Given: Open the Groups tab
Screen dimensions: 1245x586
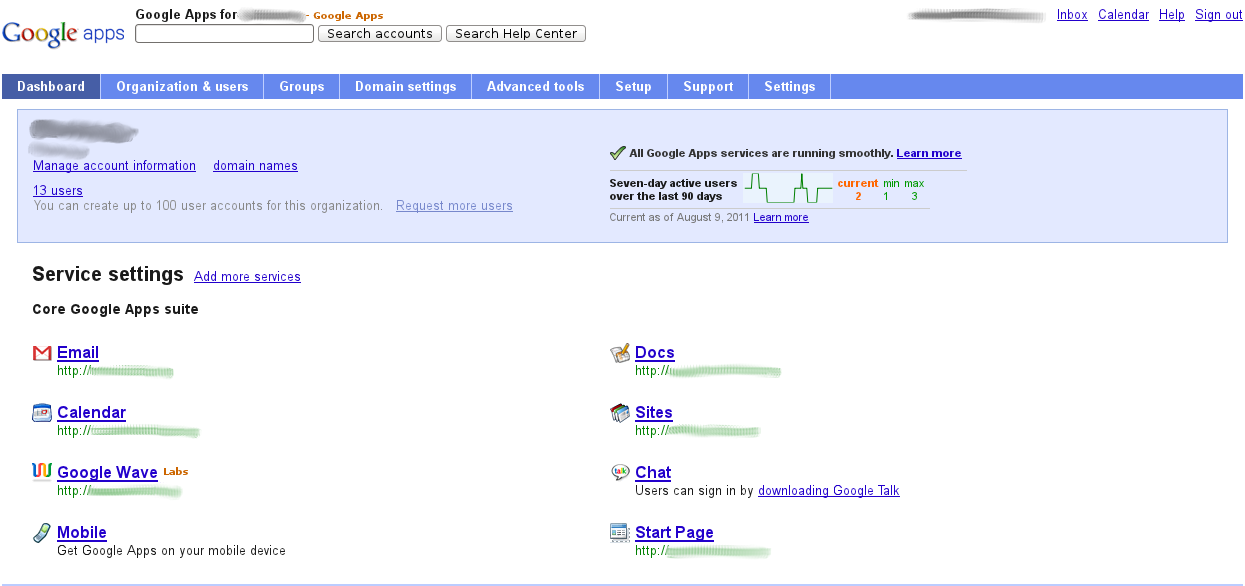Looking at the screenshot, I should (x=302, y=87).
